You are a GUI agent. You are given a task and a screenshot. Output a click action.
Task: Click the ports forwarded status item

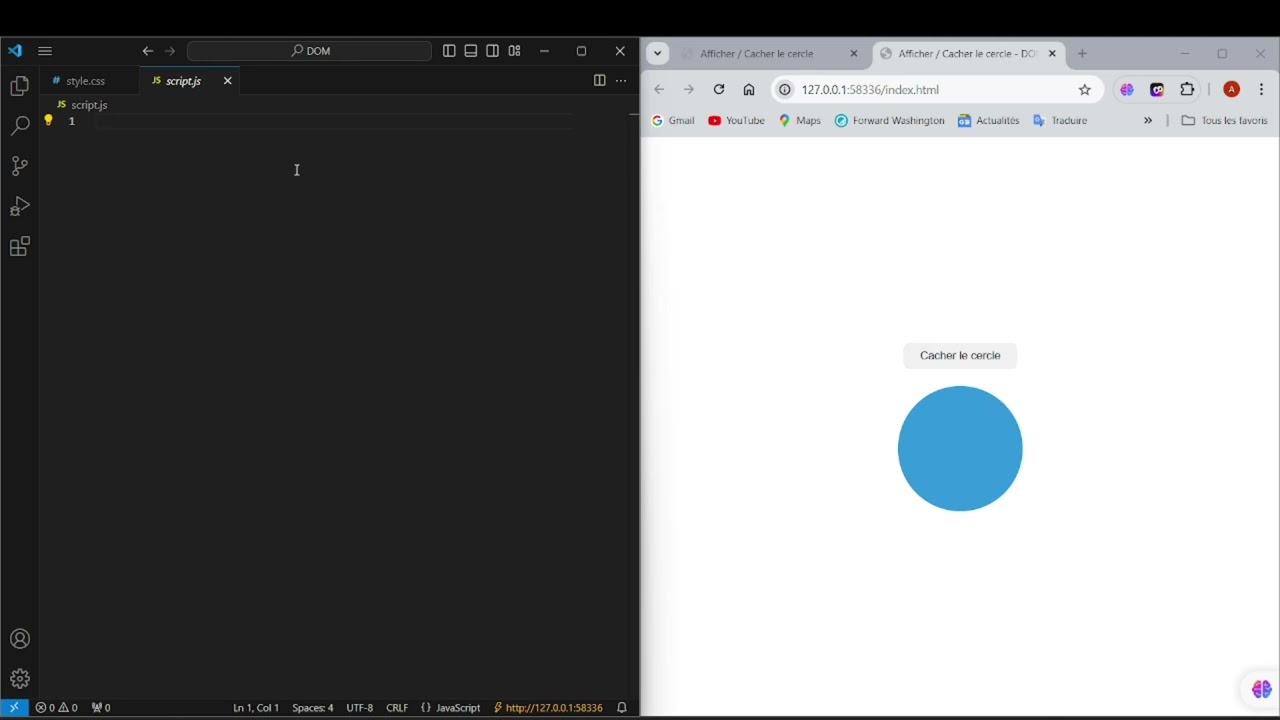pyautogui.click(x=101, y=708)
